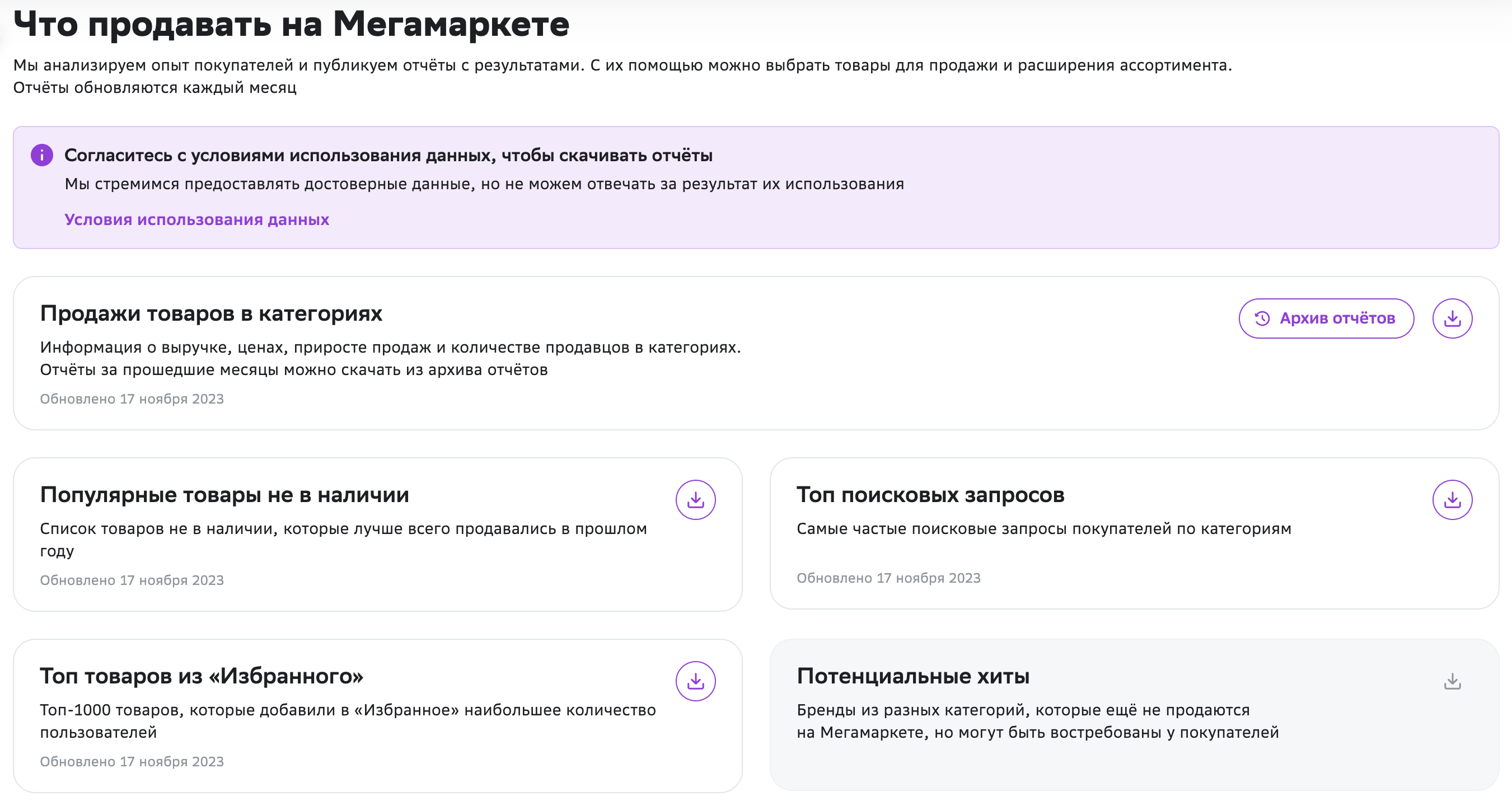This screenshot has width=1512, height=801.
Task: Open «Архив отчётов» button
Action: (x=1326, y=318)
